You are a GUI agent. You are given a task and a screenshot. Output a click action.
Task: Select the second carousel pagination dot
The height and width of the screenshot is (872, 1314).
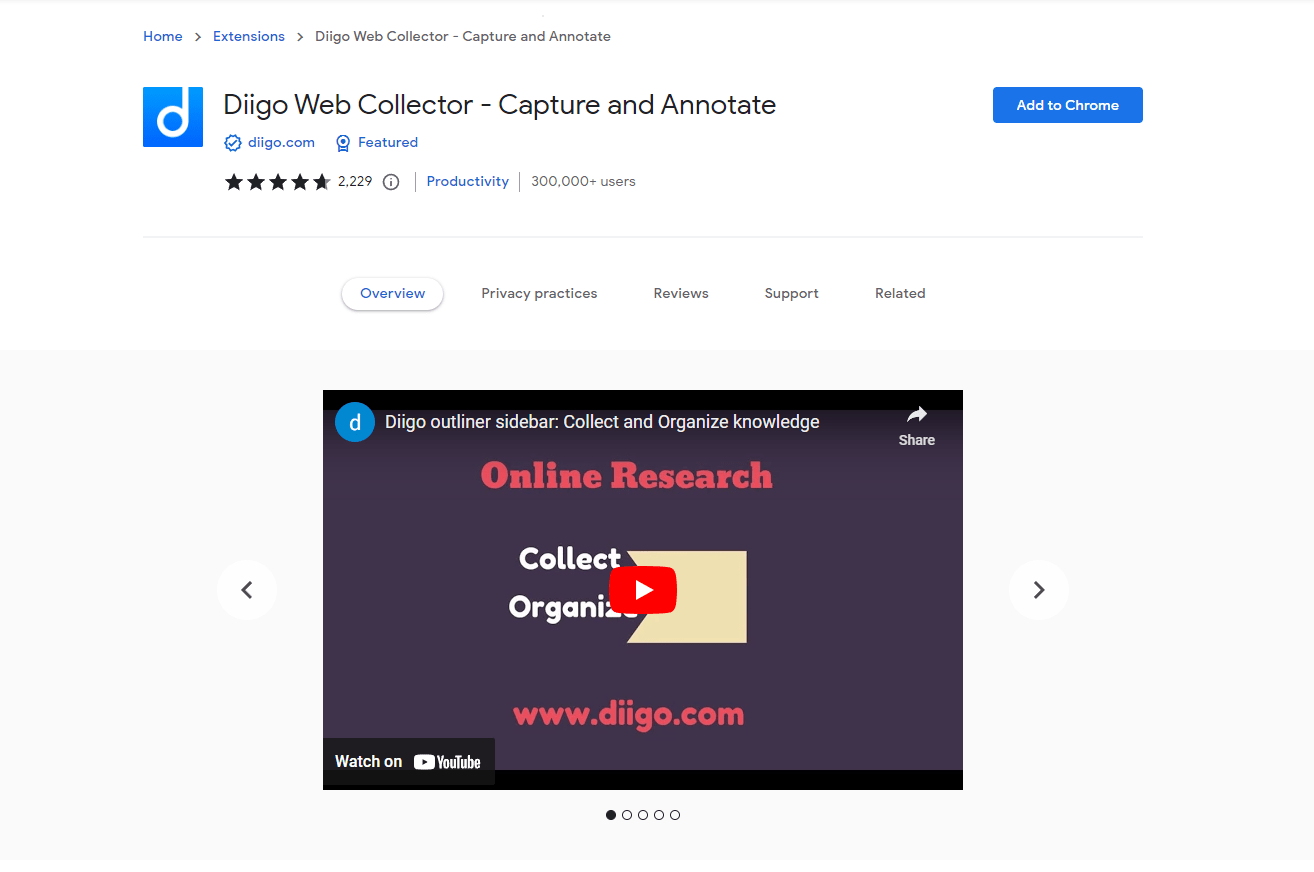pyautogui.click(x=627, y=815)
